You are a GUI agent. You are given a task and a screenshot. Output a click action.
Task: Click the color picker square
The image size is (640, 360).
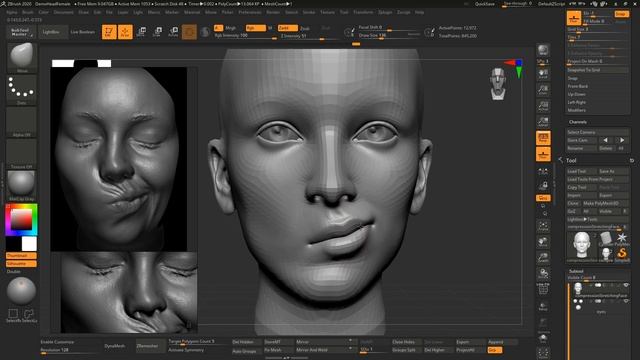pyautogui.click(x=21, y=219)
